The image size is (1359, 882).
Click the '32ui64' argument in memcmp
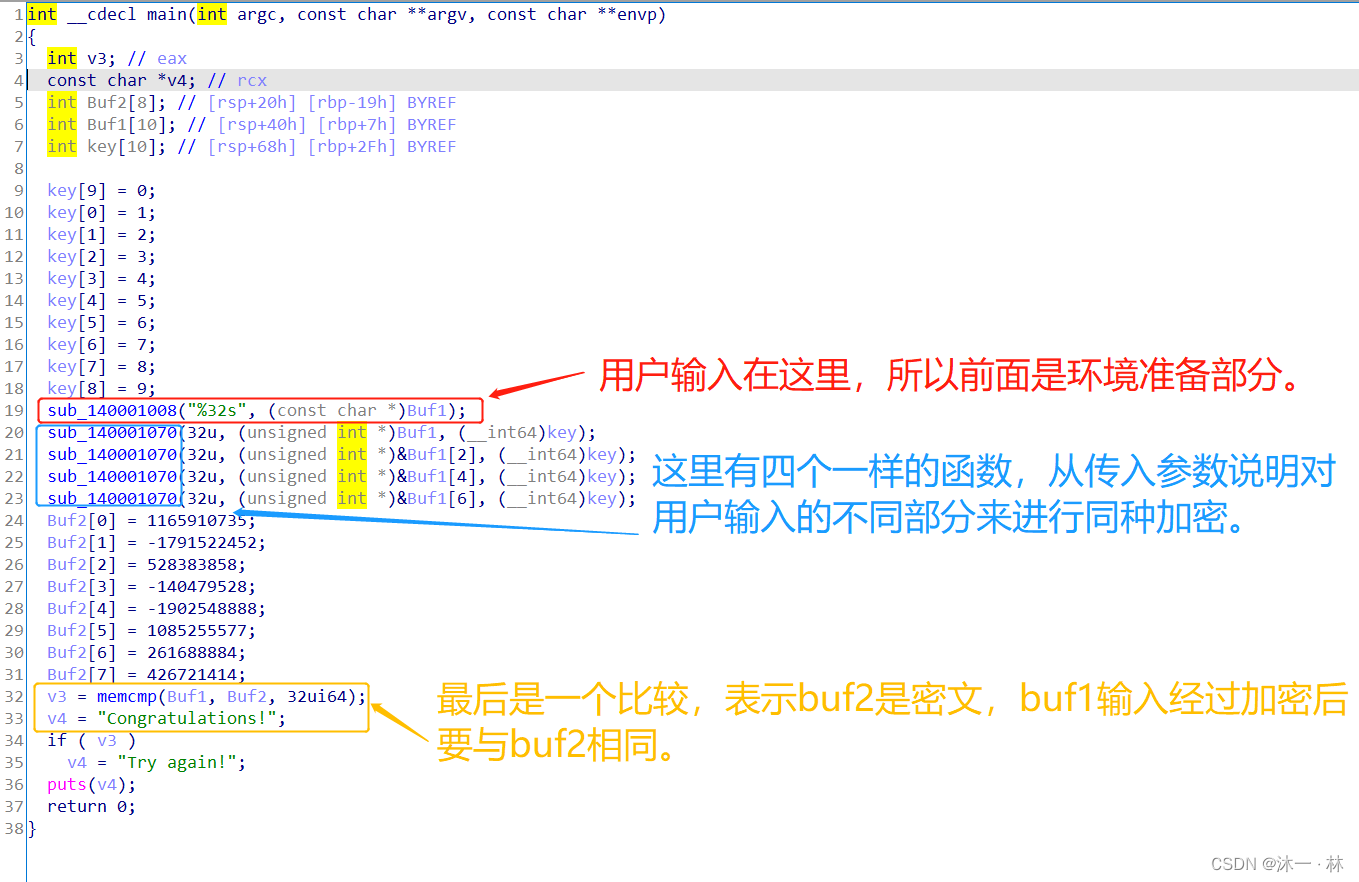(317, 696)
